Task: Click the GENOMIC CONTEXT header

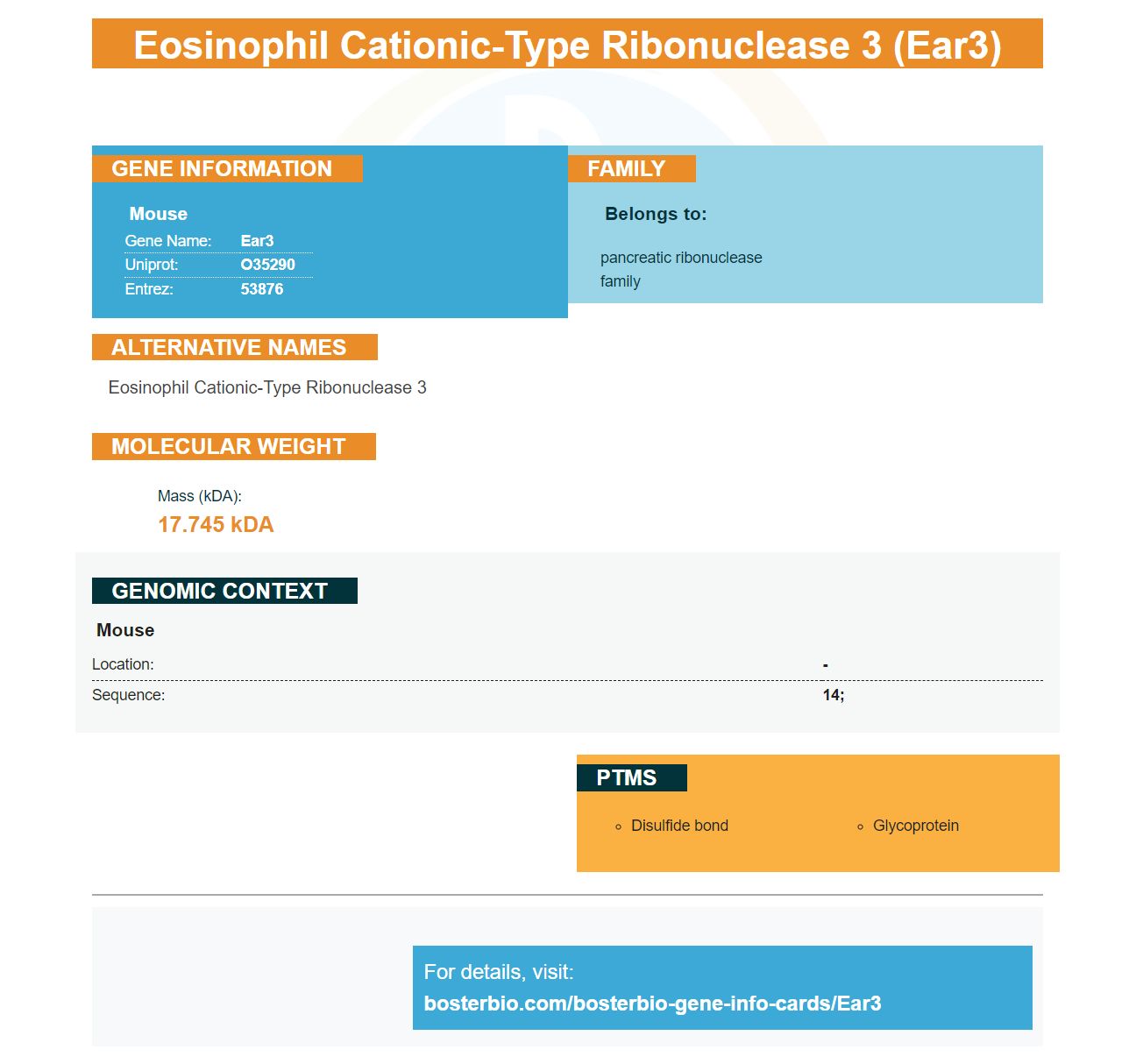Action: point(224,591)
